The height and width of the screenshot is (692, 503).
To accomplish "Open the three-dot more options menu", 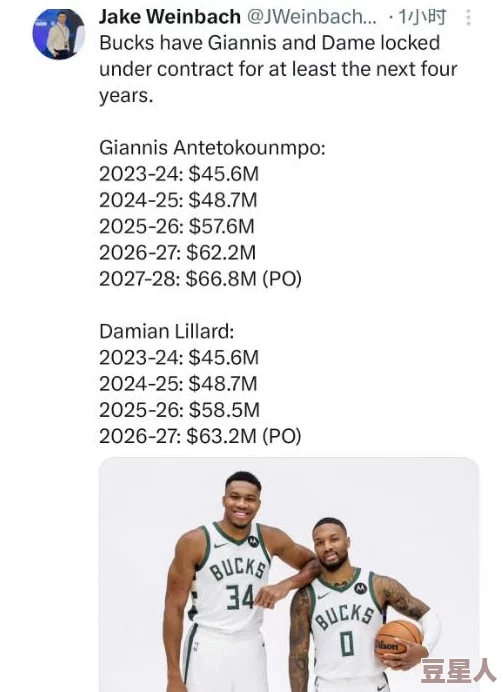I will pos(468,18).
